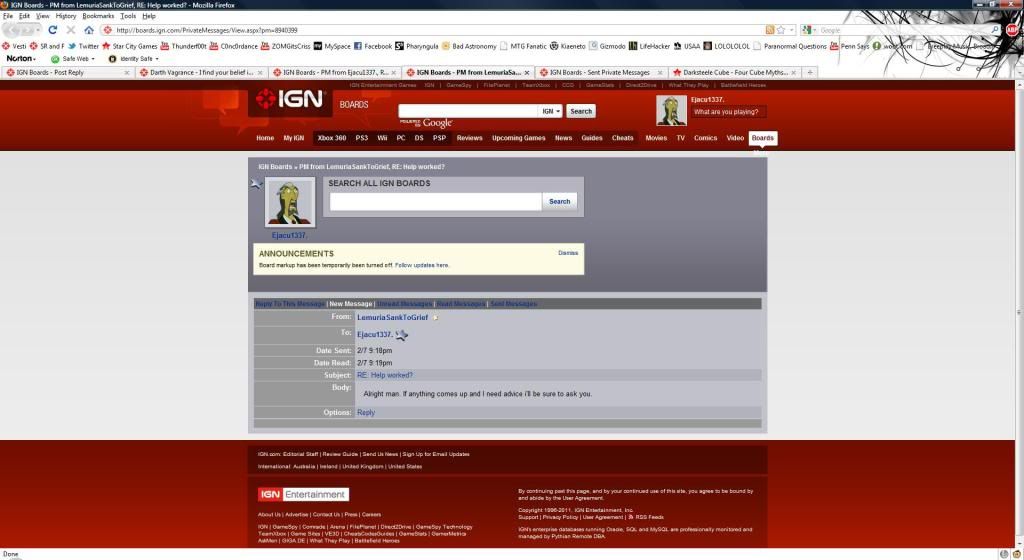
Task: Open the Identity Safe dropdown
Action: (x=134, y=59)
